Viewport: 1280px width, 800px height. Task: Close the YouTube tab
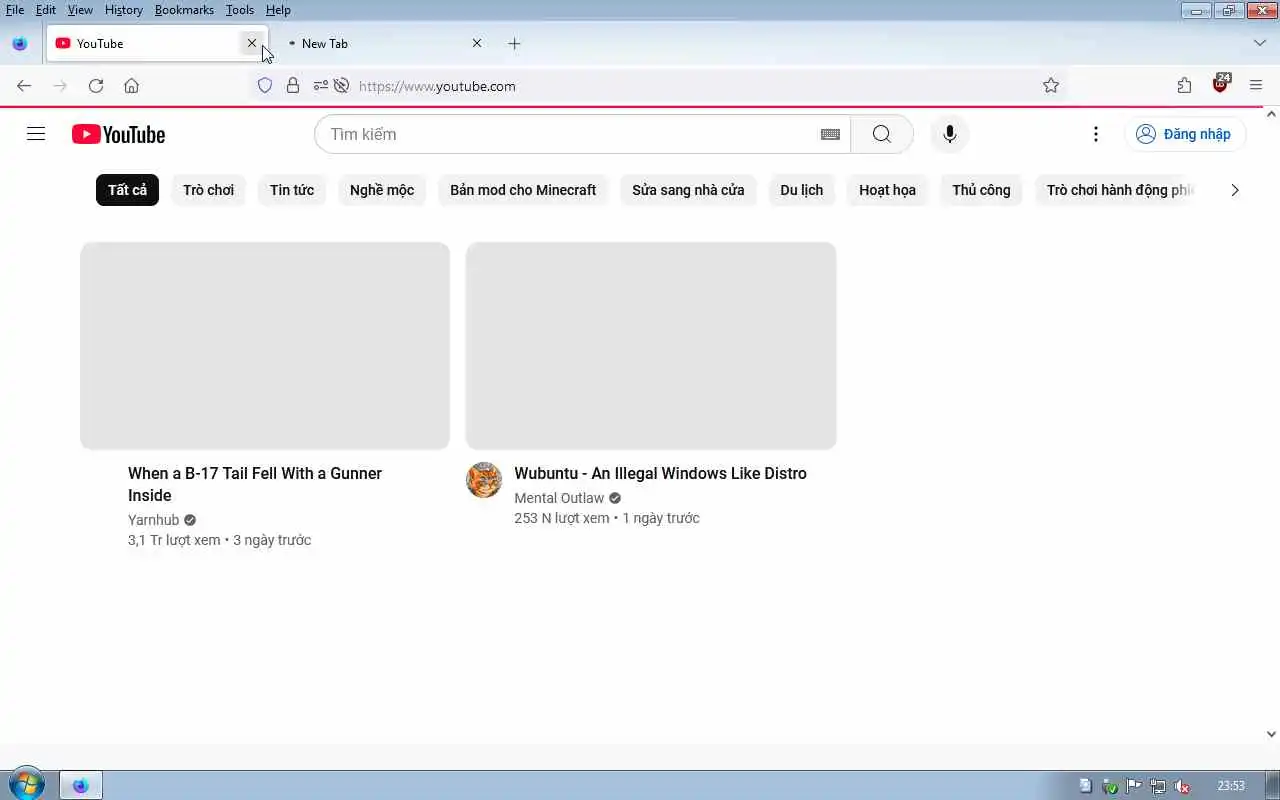252,44
